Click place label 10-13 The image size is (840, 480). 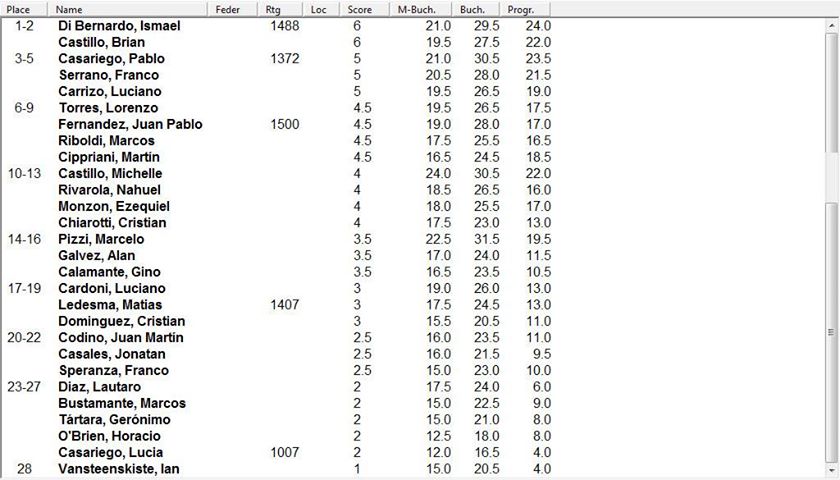[x=24, y=174]
